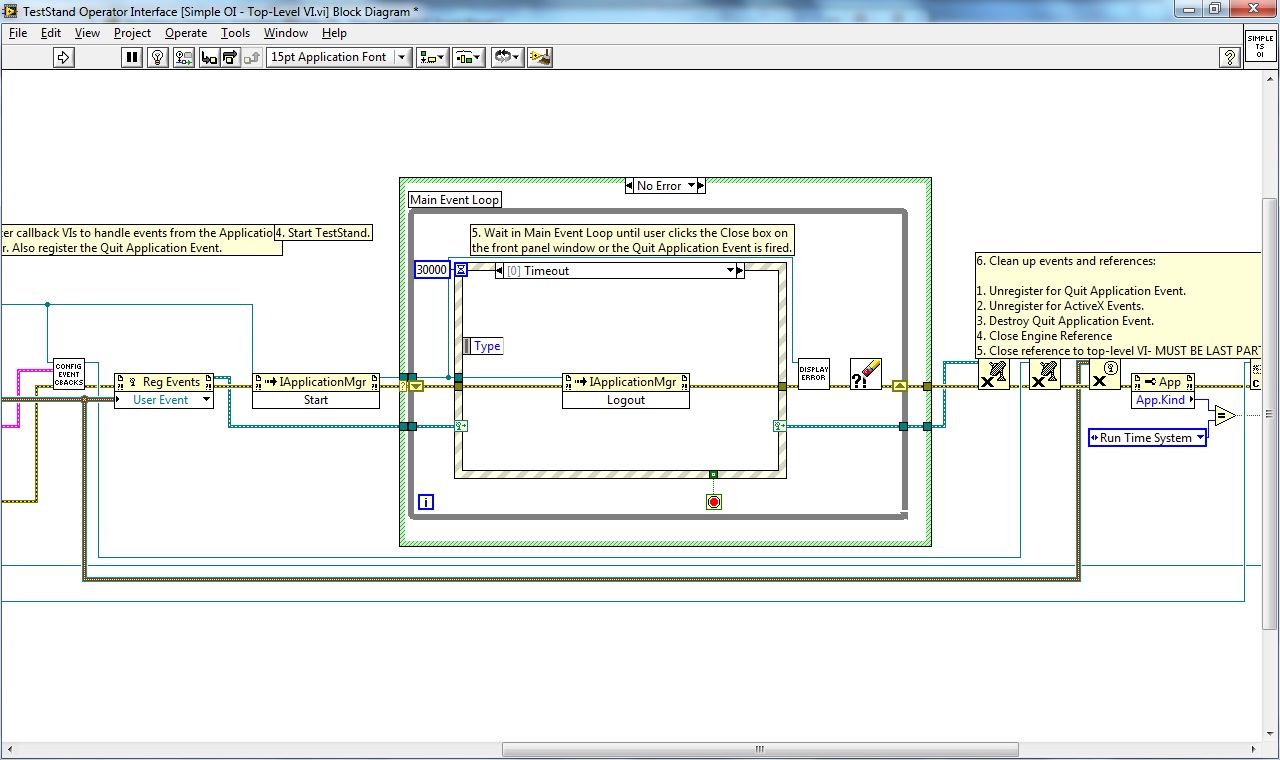Open the Operate menu
The width and height of the screenshot is (1280, 760).
186,32
